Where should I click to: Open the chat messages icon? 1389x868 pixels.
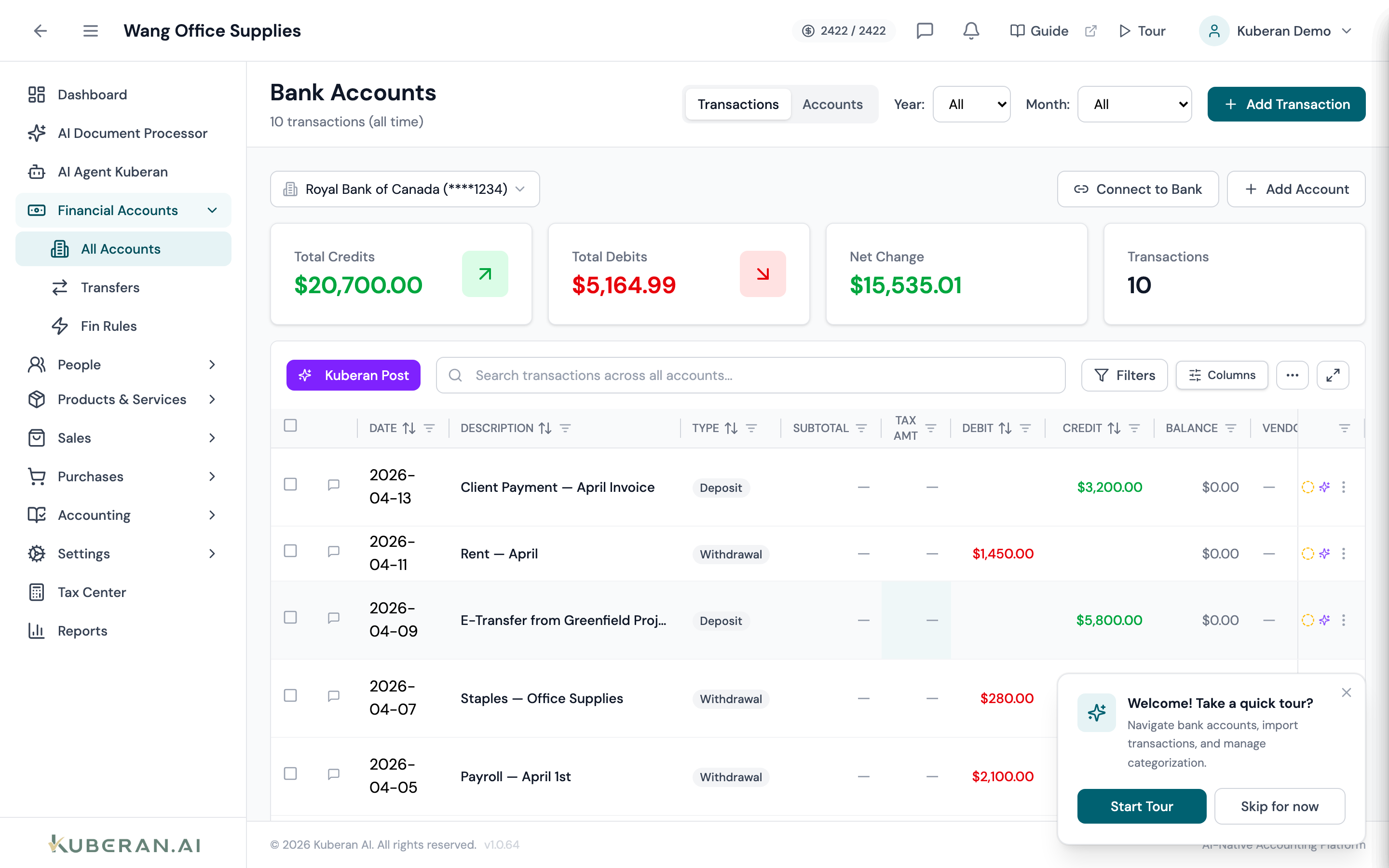925,31
